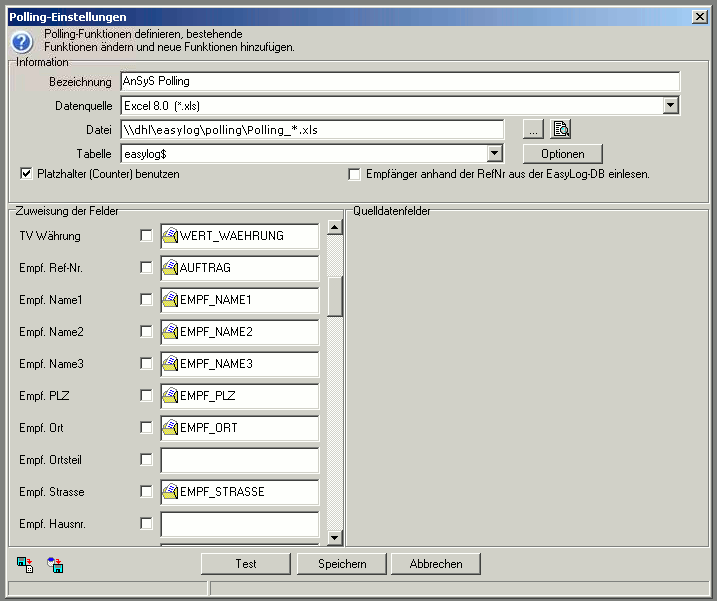This screenshot has width=717, height=601.
Task: Click into the Bezeichnung text field
Action: pyautogui.click(x=398, y=81)
